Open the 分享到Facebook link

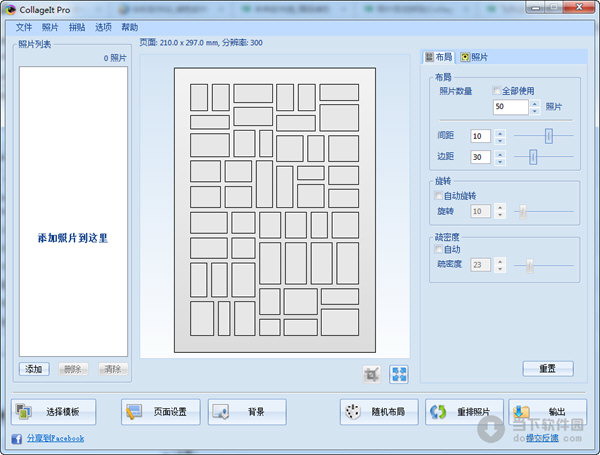(55, 439)
